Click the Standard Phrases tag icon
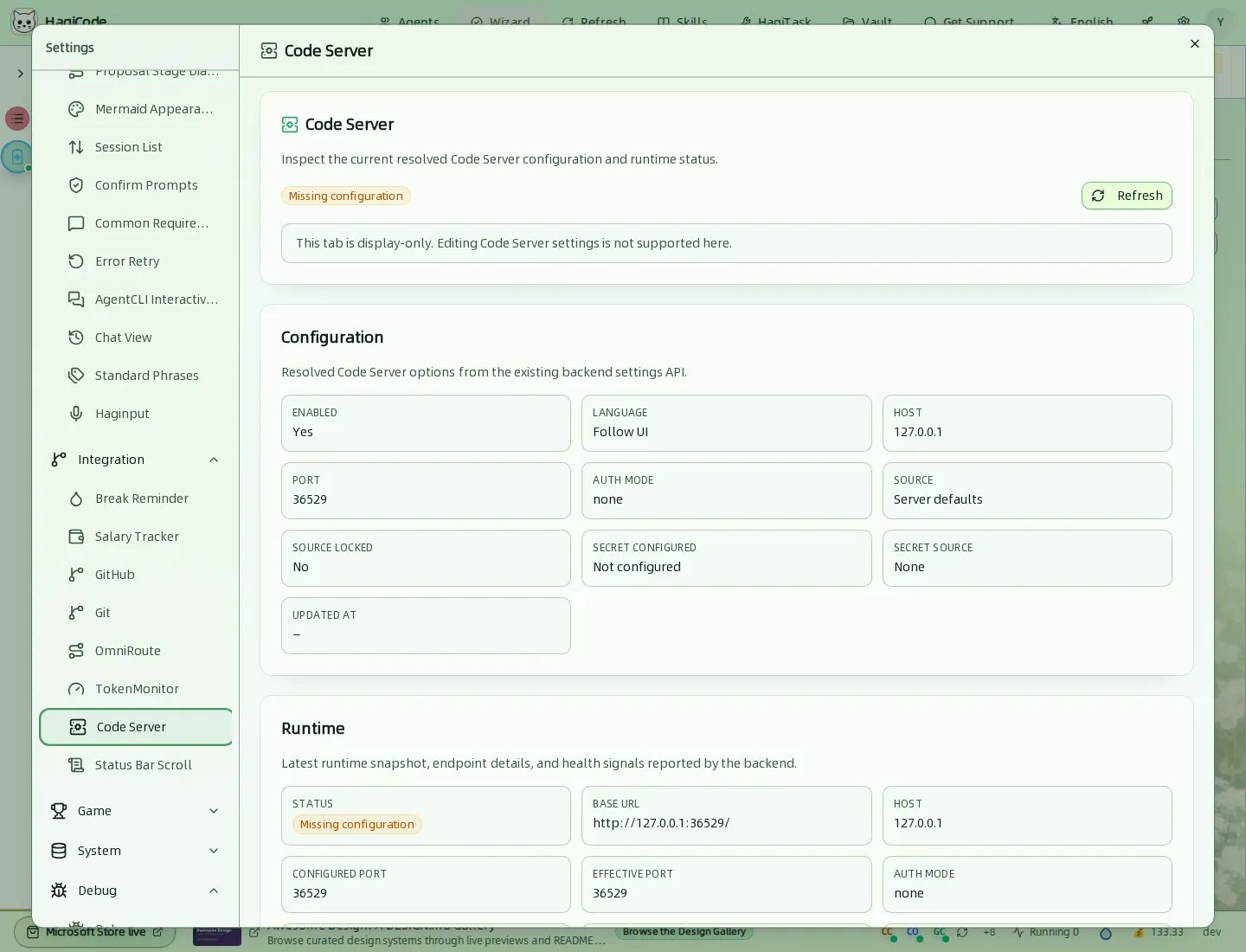Screen dimensions: 1246x952 click(76, 376)
